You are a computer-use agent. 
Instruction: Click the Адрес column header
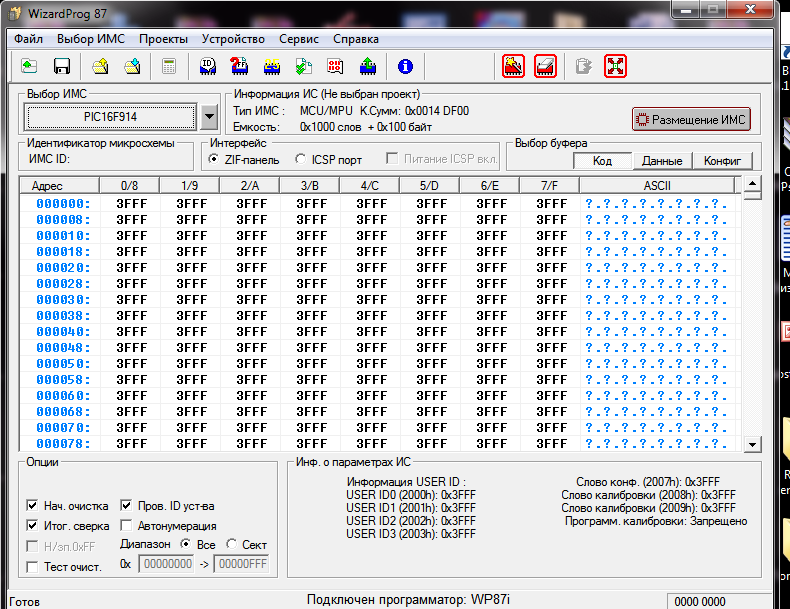tap(60, 186)
